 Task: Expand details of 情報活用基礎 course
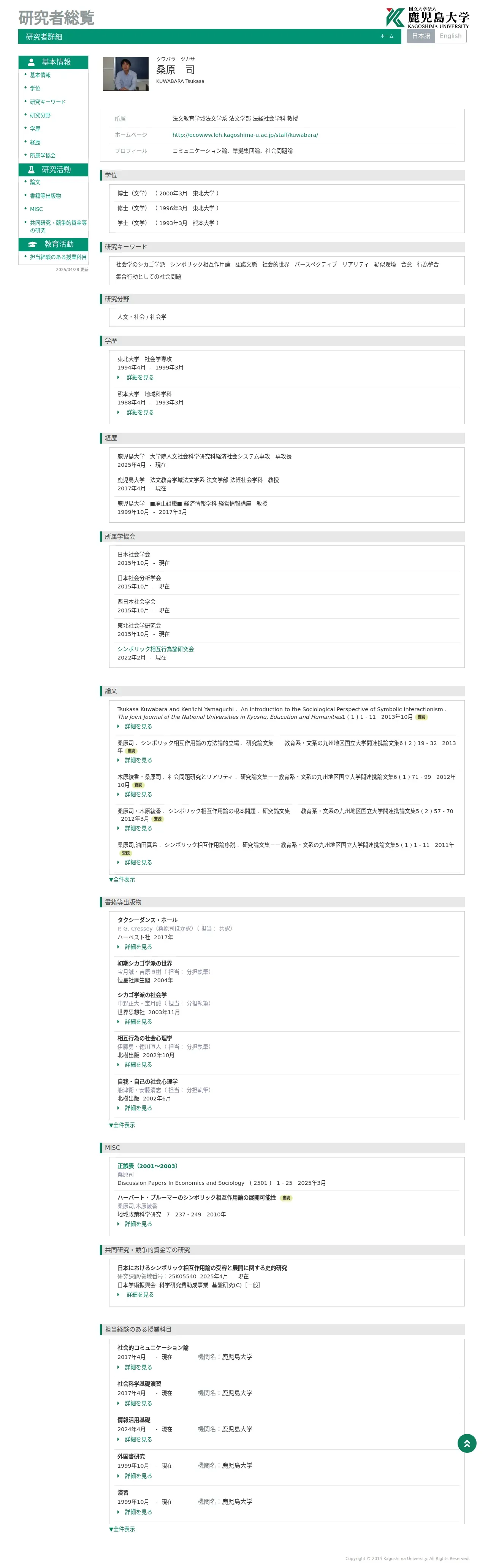[x=139, y=1440]
